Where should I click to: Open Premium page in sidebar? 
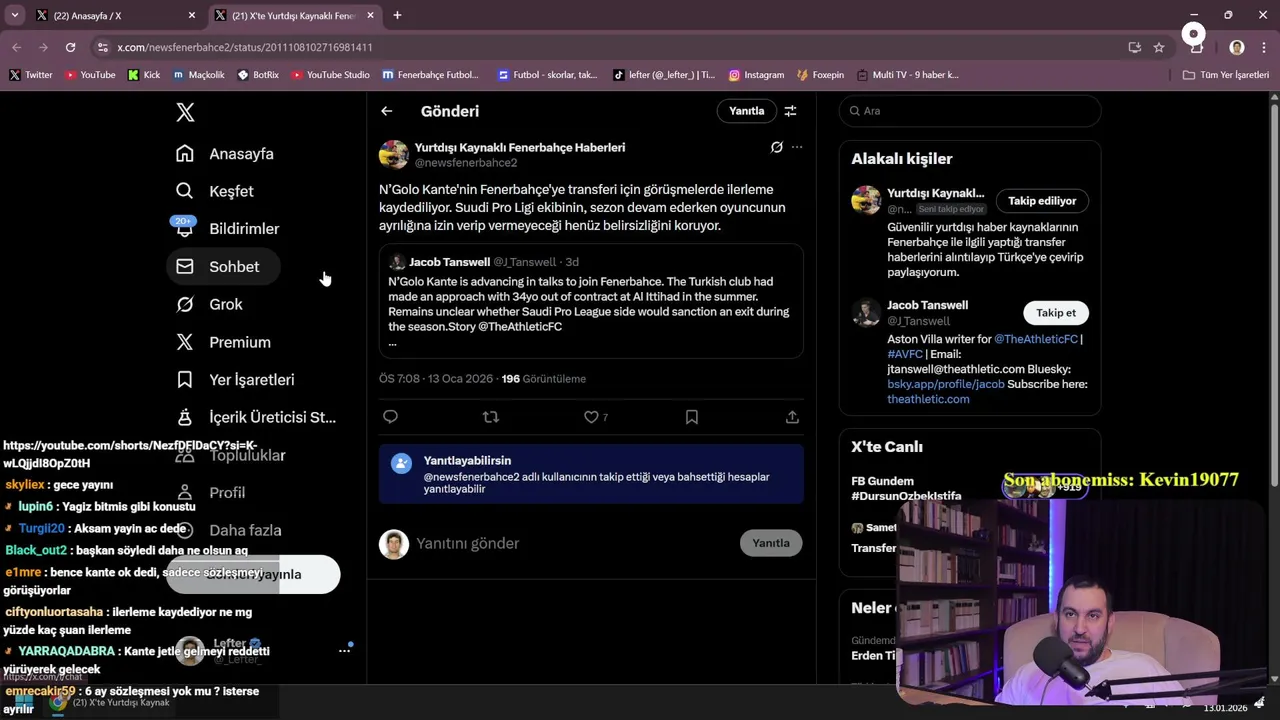[x=223, y=342]
